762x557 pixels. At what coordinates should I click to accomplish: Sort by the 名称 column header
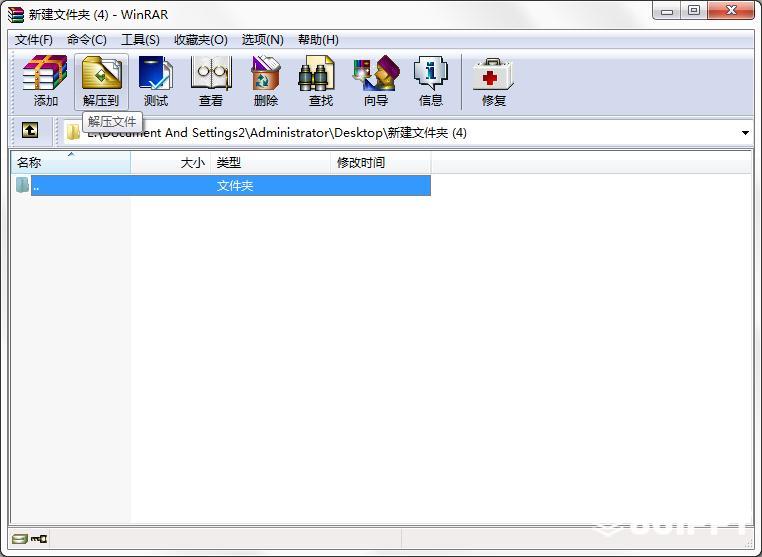(71, 162)
